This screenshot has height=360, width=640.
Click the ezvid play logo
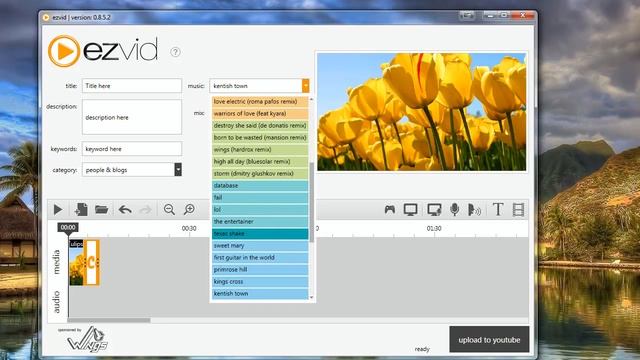(64, 51)
